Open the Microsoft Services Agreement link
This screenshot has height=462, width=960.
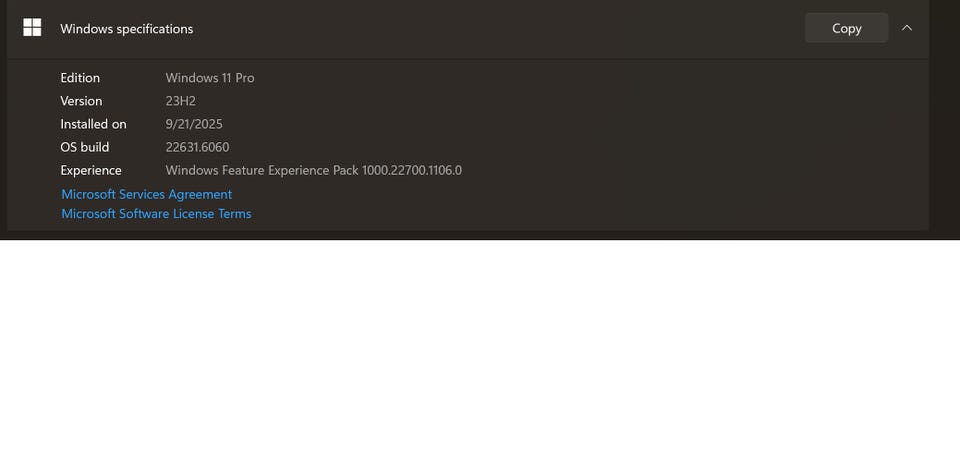(x=146, y=194)
